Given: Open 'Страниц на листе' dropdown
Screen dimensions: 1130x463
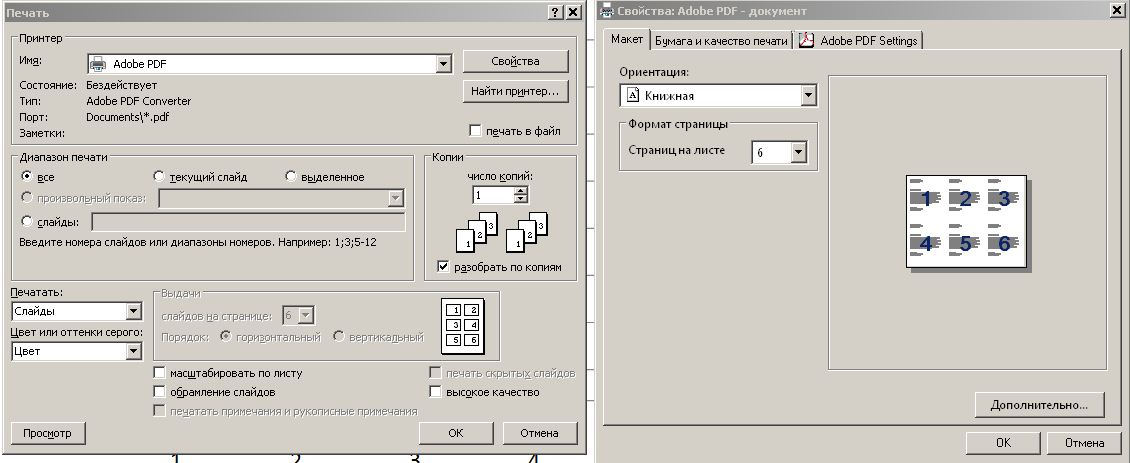Looking at the screenshot, I should click(x=797, y=153).
